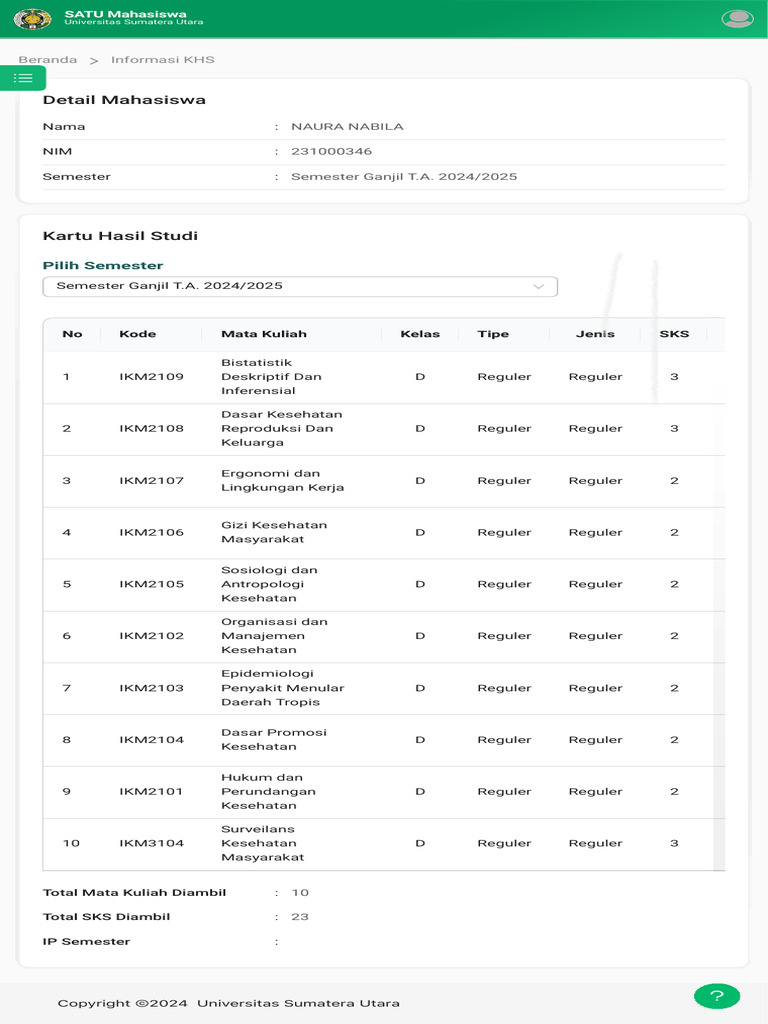The image size is (768, 1024).
Task: Sort by the Kode column header
Action: click(x=137, y=334)
